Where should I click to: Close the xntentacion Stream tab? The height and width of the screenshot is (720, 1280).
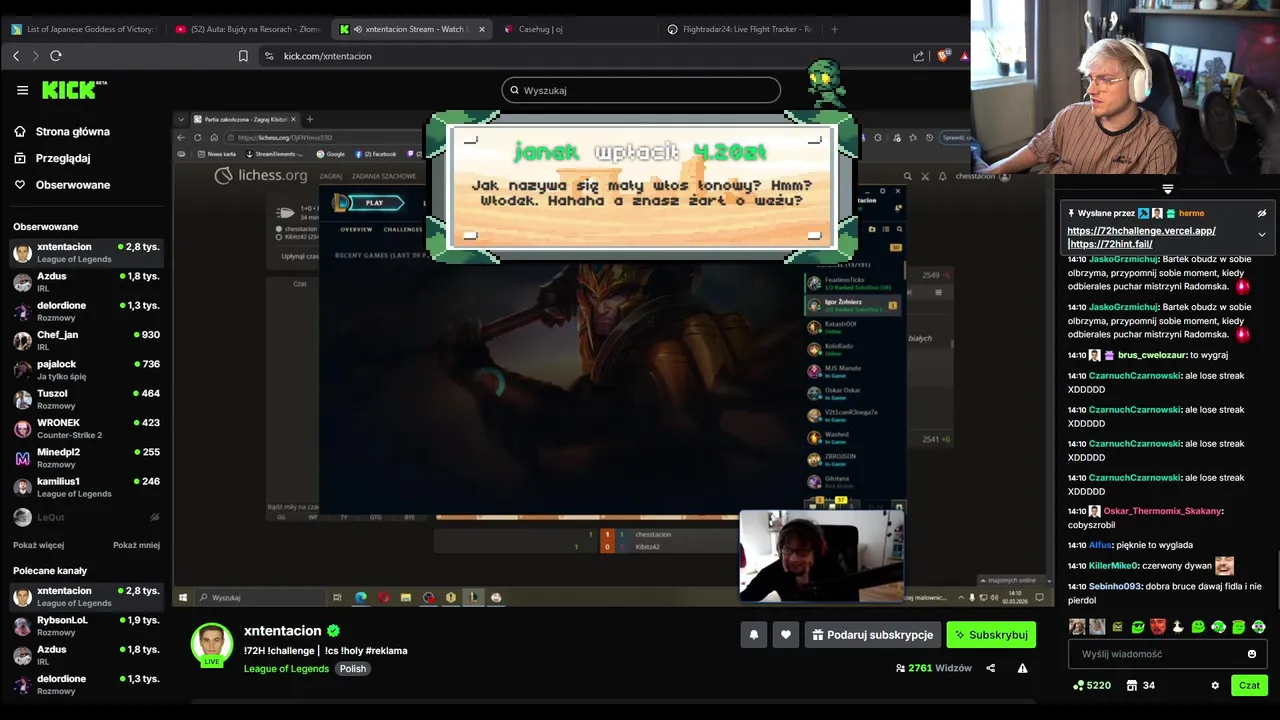pyautogui.click(x=482, y=29)
